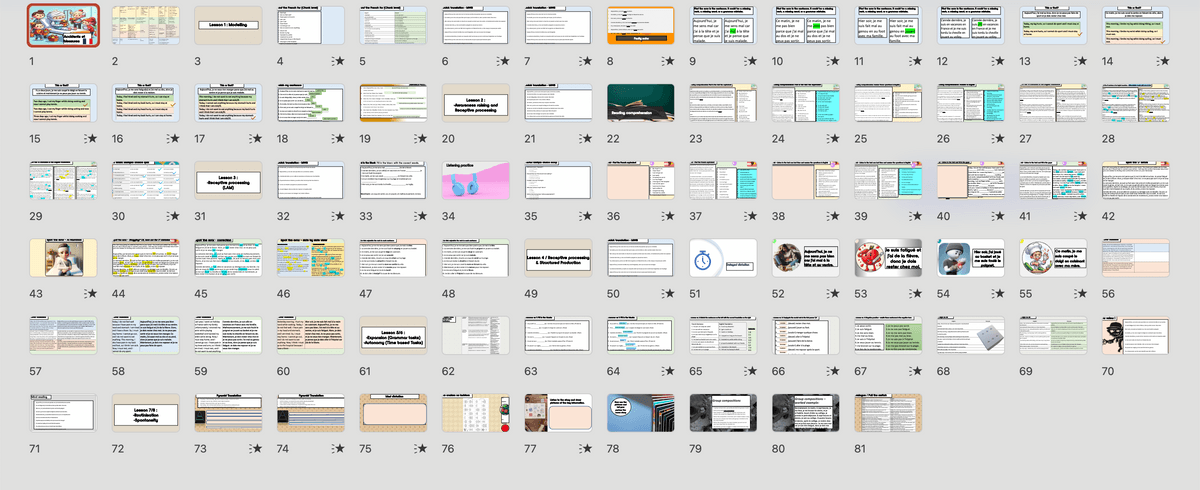The height and width of the screenshot is (490, 1200).
Task: Click the transition star icon for slide 17
Action: (257, 139)
